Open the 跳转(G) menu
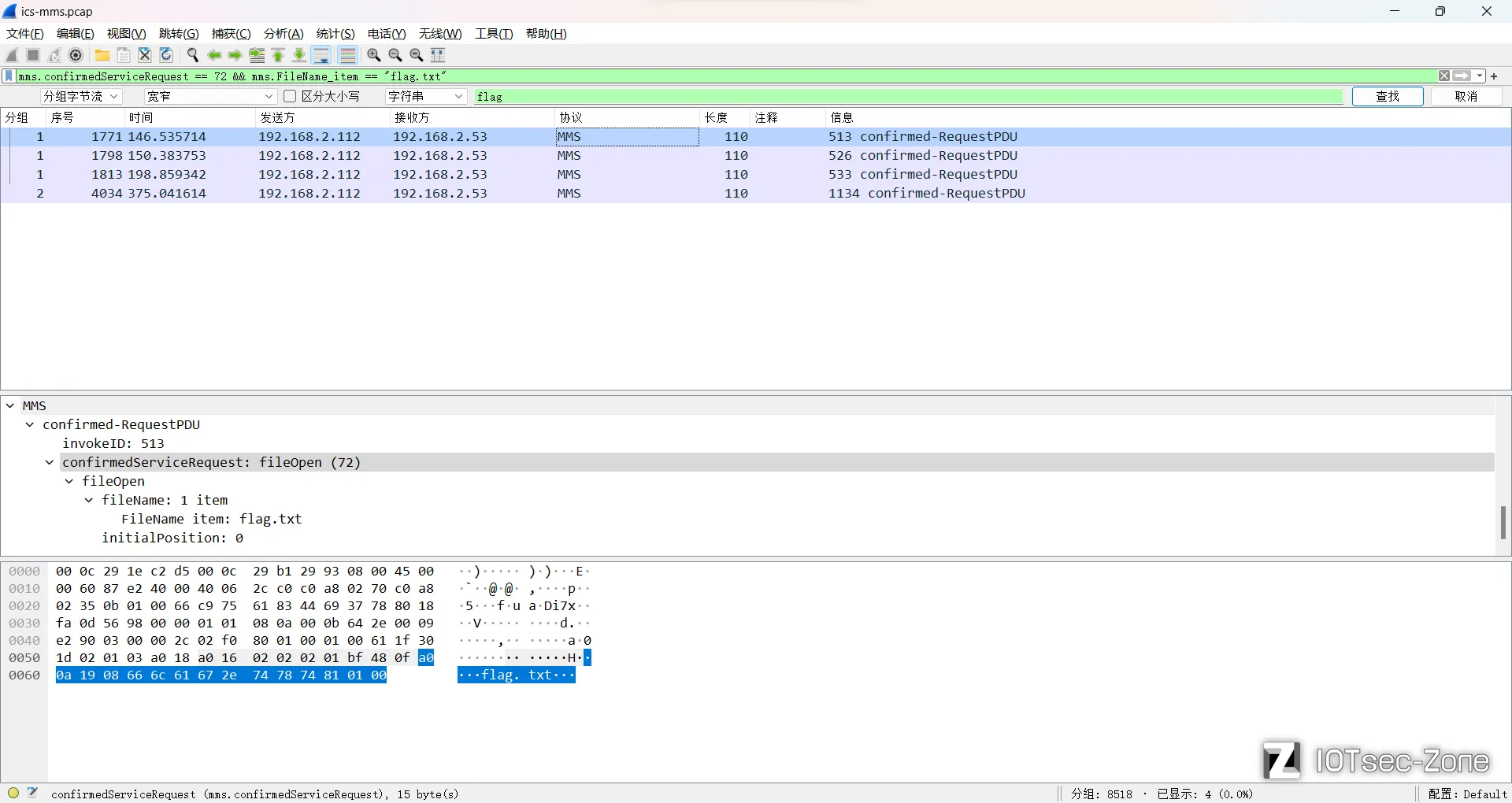This screenshot has height=803, width=1512. click(x=179, y=34)
